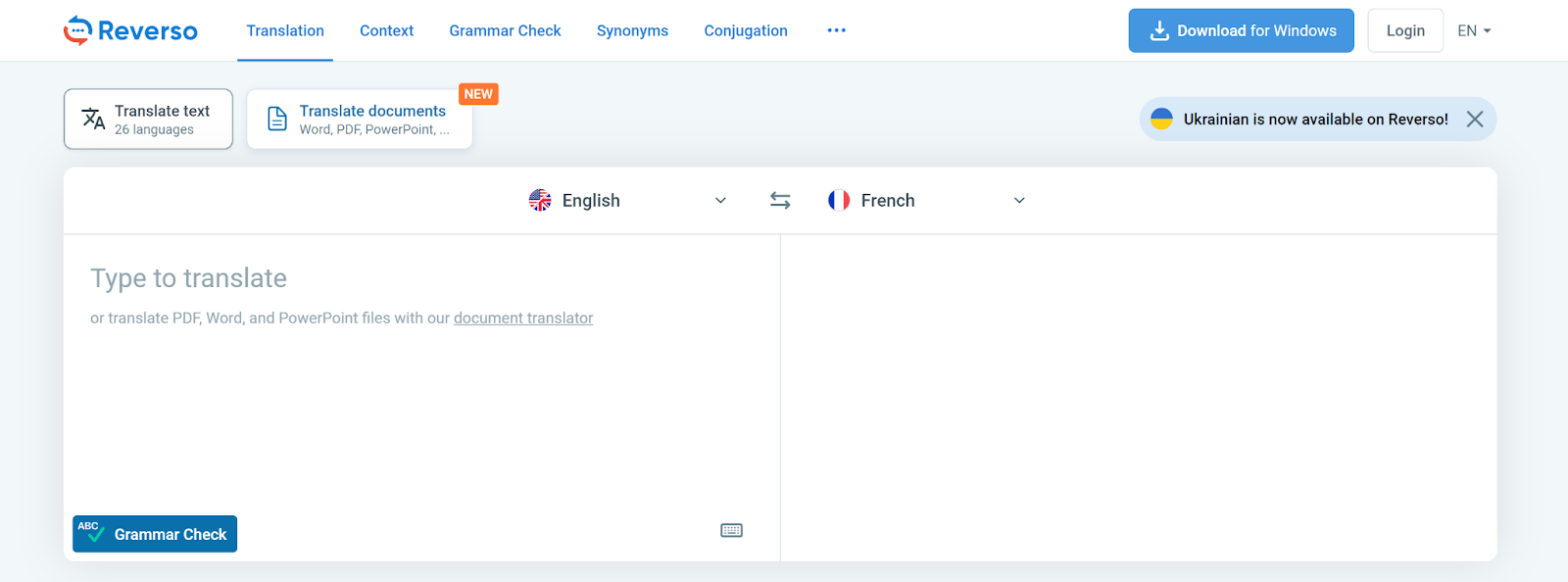Go to the Conjugation tab
The width and height of the screenshot is (1568, 582).
[746, 30]
